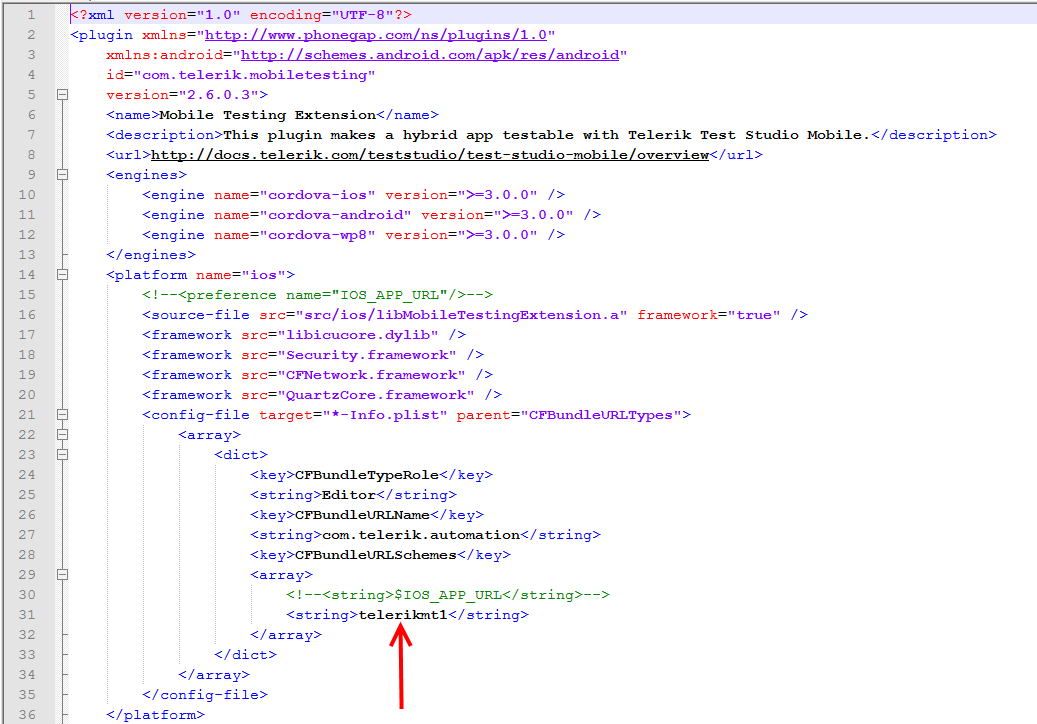Collapse the dict fold marker at line 23
Image resolution: width=1037 pixels, height=724 pixels.
click(62, 454)
